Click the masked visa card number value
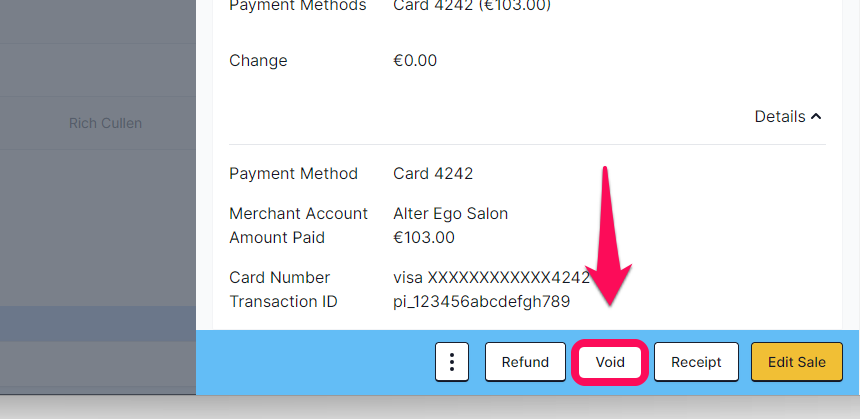 tap(491, 278)
